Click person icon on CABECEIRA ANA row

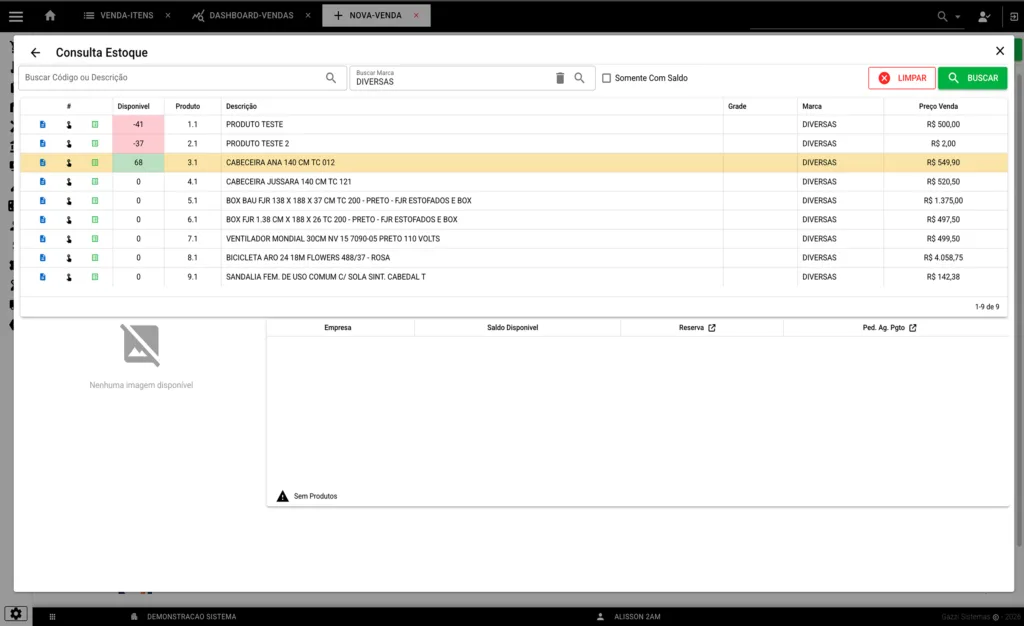(68, 162)
